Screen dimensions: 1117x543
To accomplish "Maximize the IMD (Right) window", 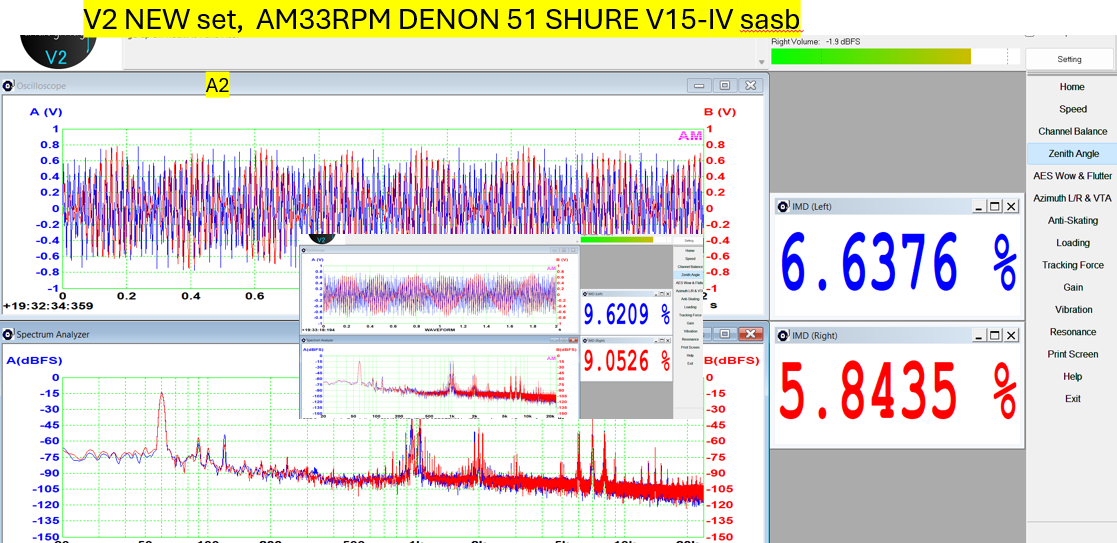I will point(996,335).
